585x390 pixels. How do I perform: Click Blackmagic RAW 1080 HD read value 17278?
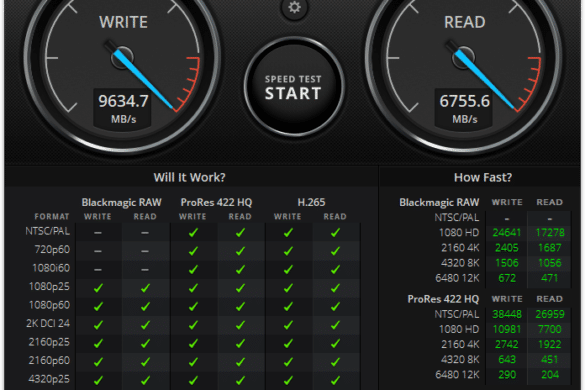coord(550,233)
